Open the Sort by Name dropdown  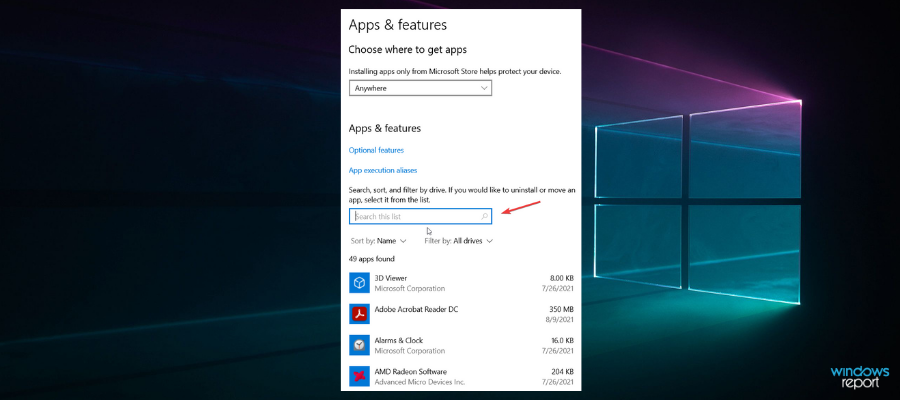(x=378, y=241)
